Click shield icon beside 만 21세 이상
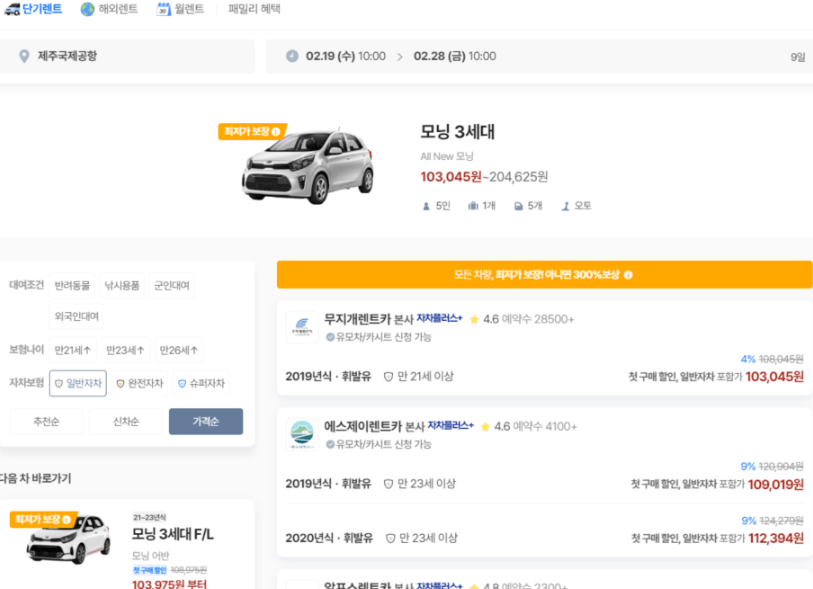The width and height of the screenshot is (813, 589). [388, 377]
